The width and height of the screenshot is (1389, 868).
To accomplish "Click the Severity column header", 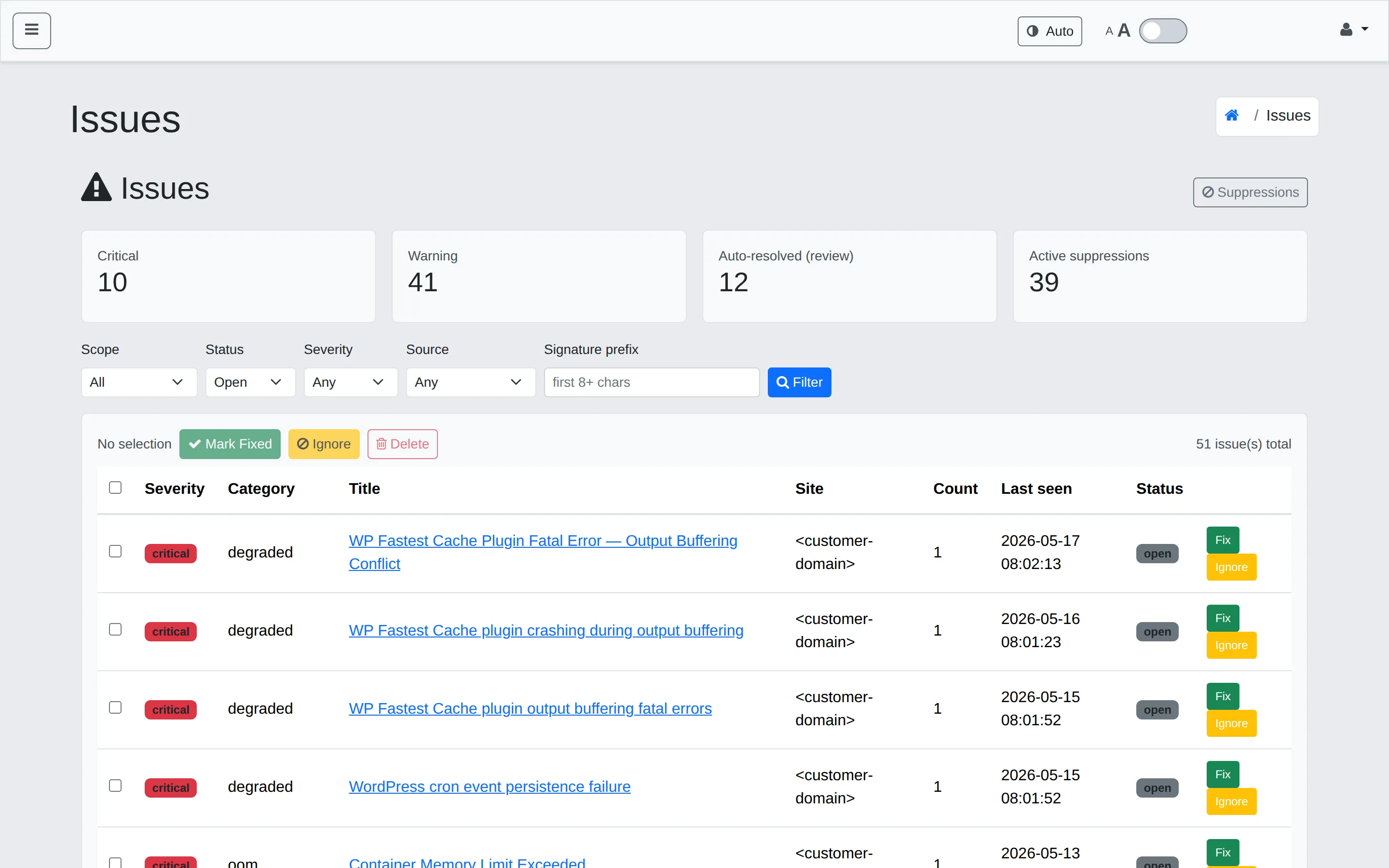I will point(175,488).
